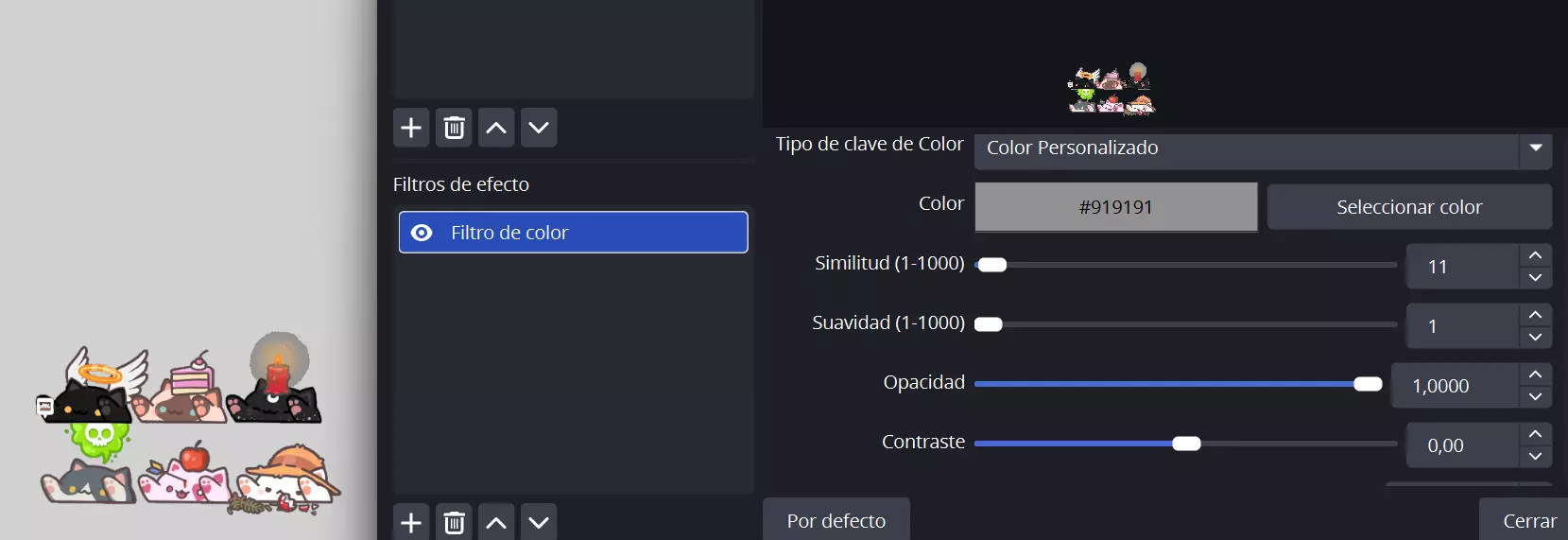Click the Seleccionar color button
Screen dimensions: 1568x540
(1408, 207)
